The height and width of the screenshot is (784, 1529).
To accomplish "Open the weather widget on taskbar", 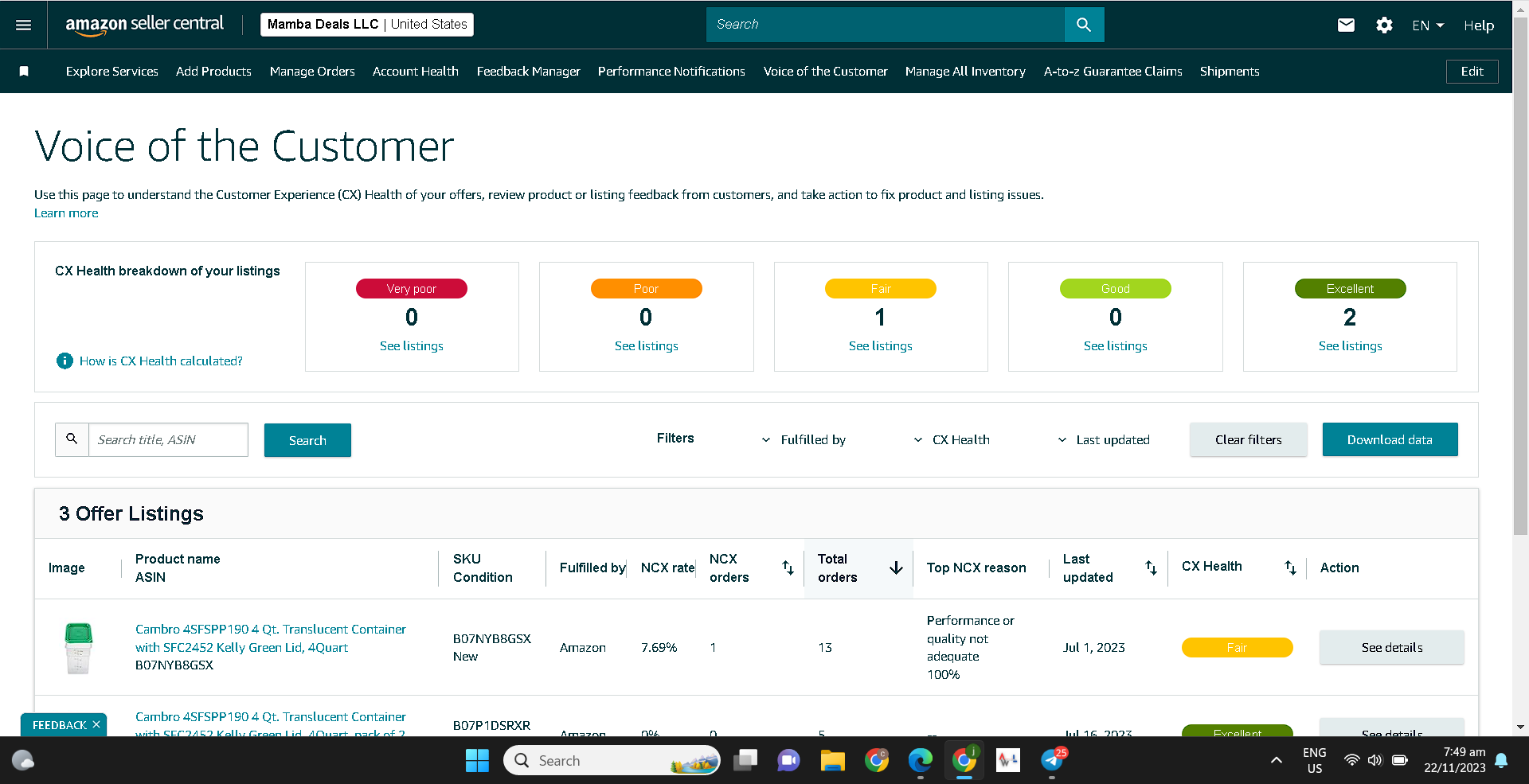I will pyautogui.click(x=23, y=761).
